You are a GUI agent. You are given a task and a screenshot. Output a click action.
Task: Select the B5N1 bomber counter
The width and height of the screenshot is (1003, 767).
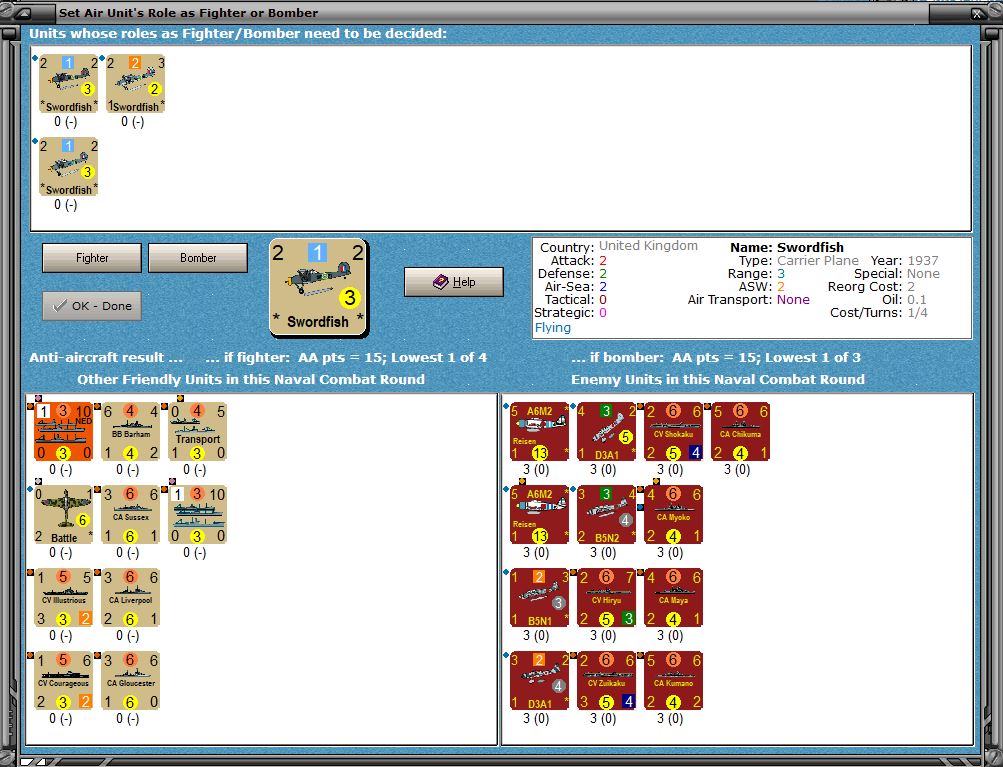539,597
